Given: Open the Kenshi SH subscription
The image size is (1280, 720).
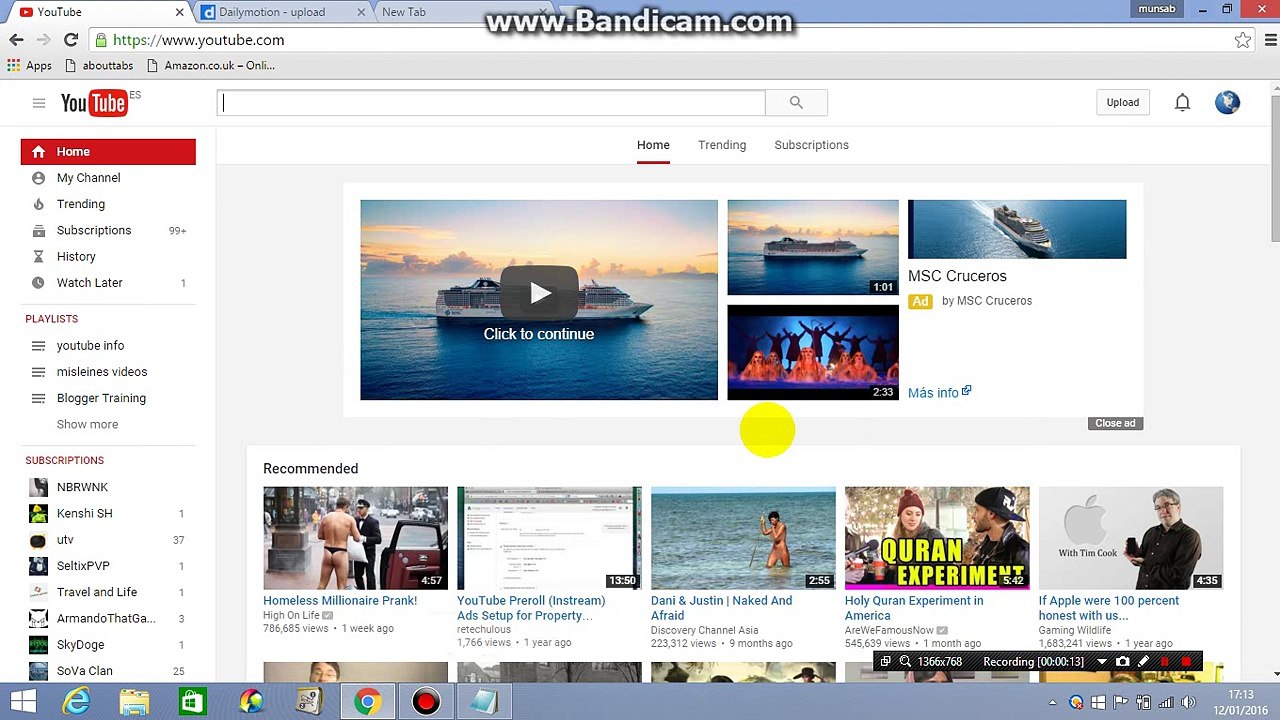Looking at the screenshot, I should pyautogui.click(x=108, y=513).
